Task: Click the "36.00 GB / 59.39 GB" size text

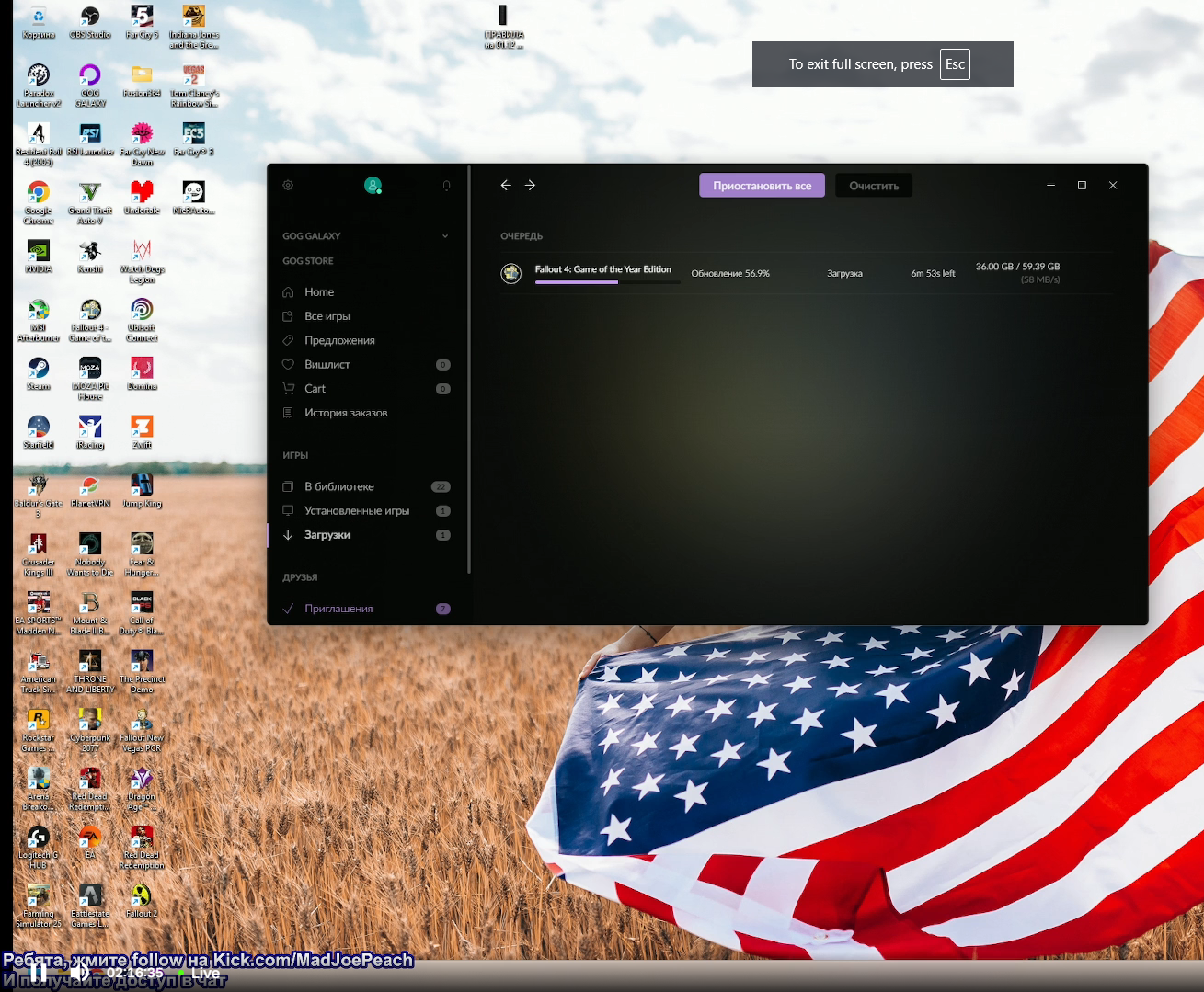Action: coord(1017,267)
